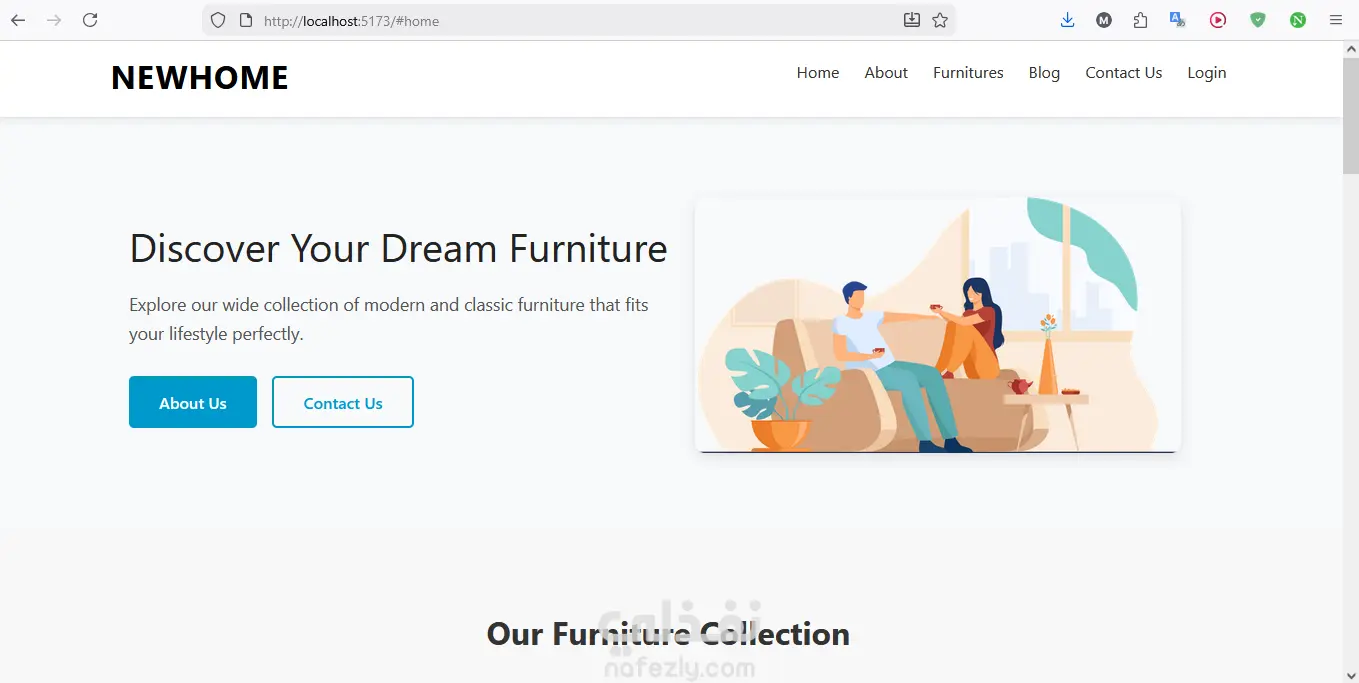
Task: Open the green shield extension icon
Action: click(1258, 20)
